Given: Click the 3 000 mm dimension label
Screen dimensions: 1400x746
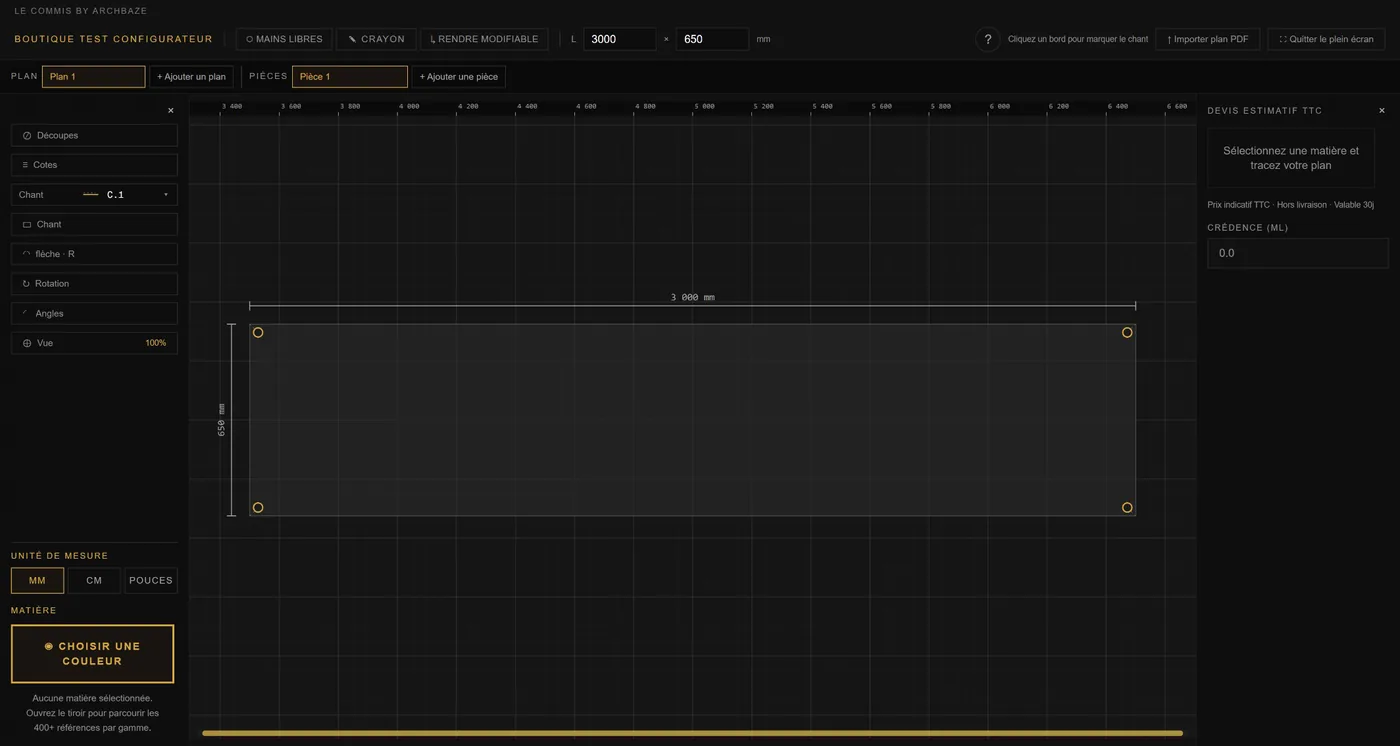Looking at the screenshot, I should pos(692,298).
